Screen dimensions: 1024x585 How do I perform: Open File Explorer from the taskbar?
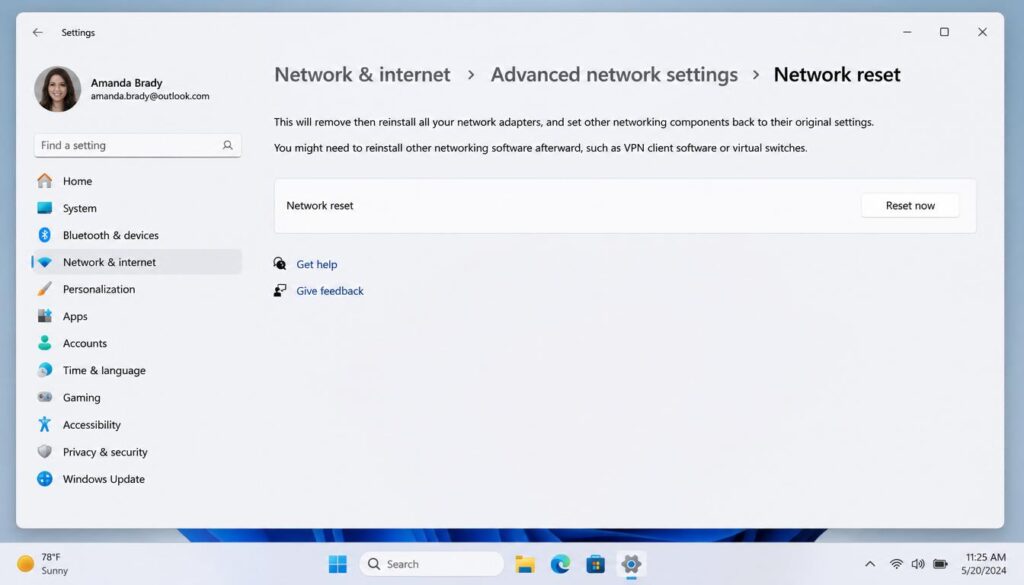click(525, 563)
